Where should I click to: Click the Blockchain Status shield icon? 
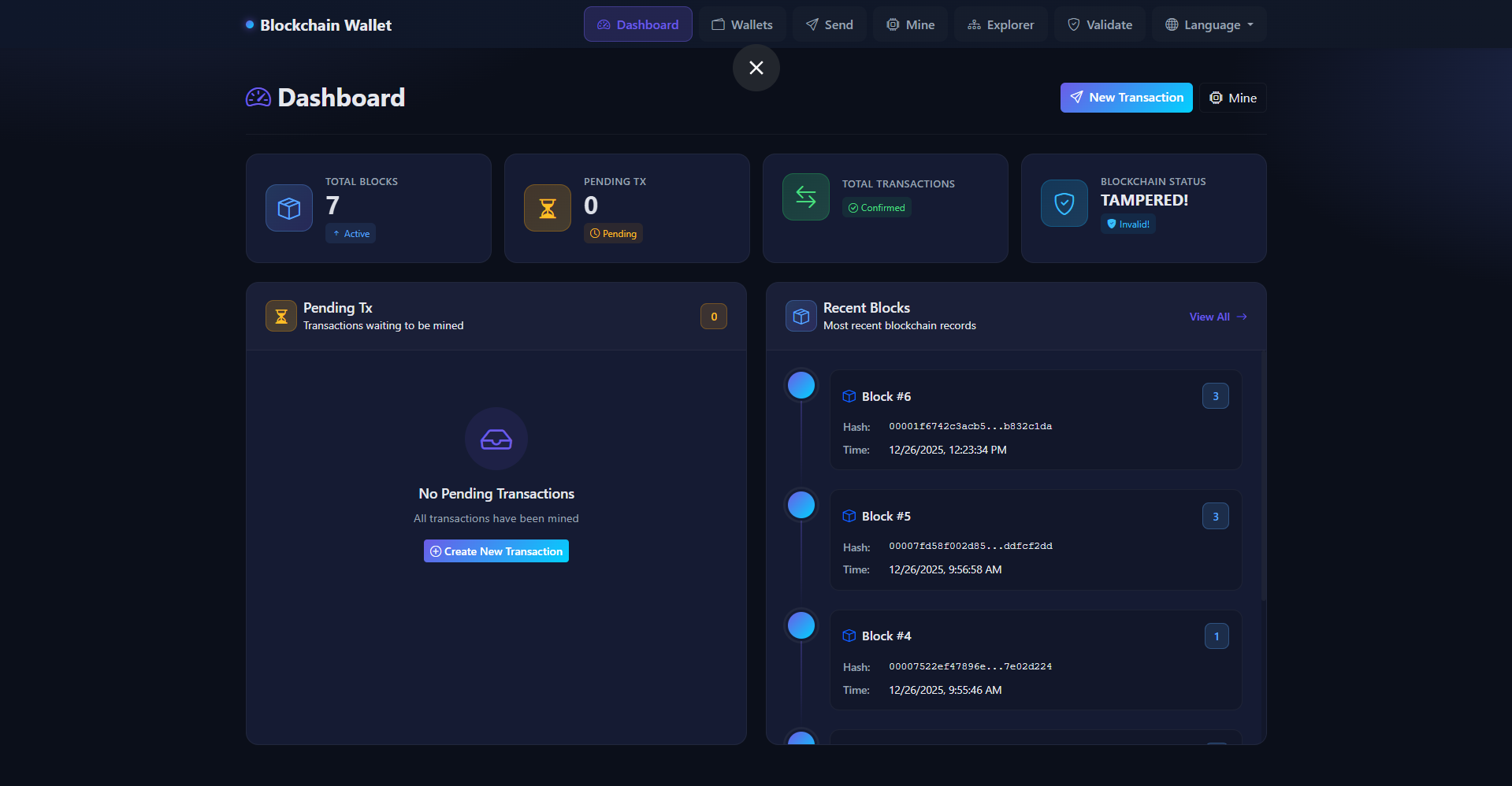point(1064,202)
